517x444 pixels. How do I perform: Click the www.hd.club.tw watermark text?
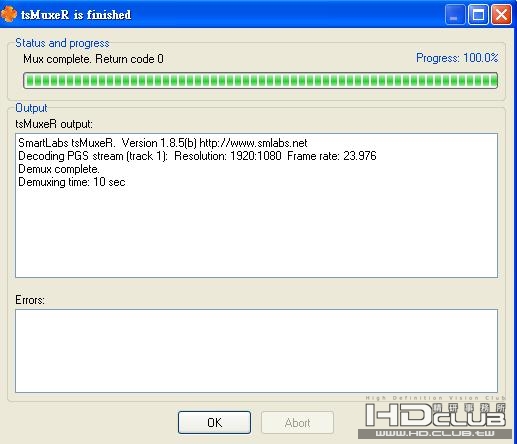[x=435, y=434]
